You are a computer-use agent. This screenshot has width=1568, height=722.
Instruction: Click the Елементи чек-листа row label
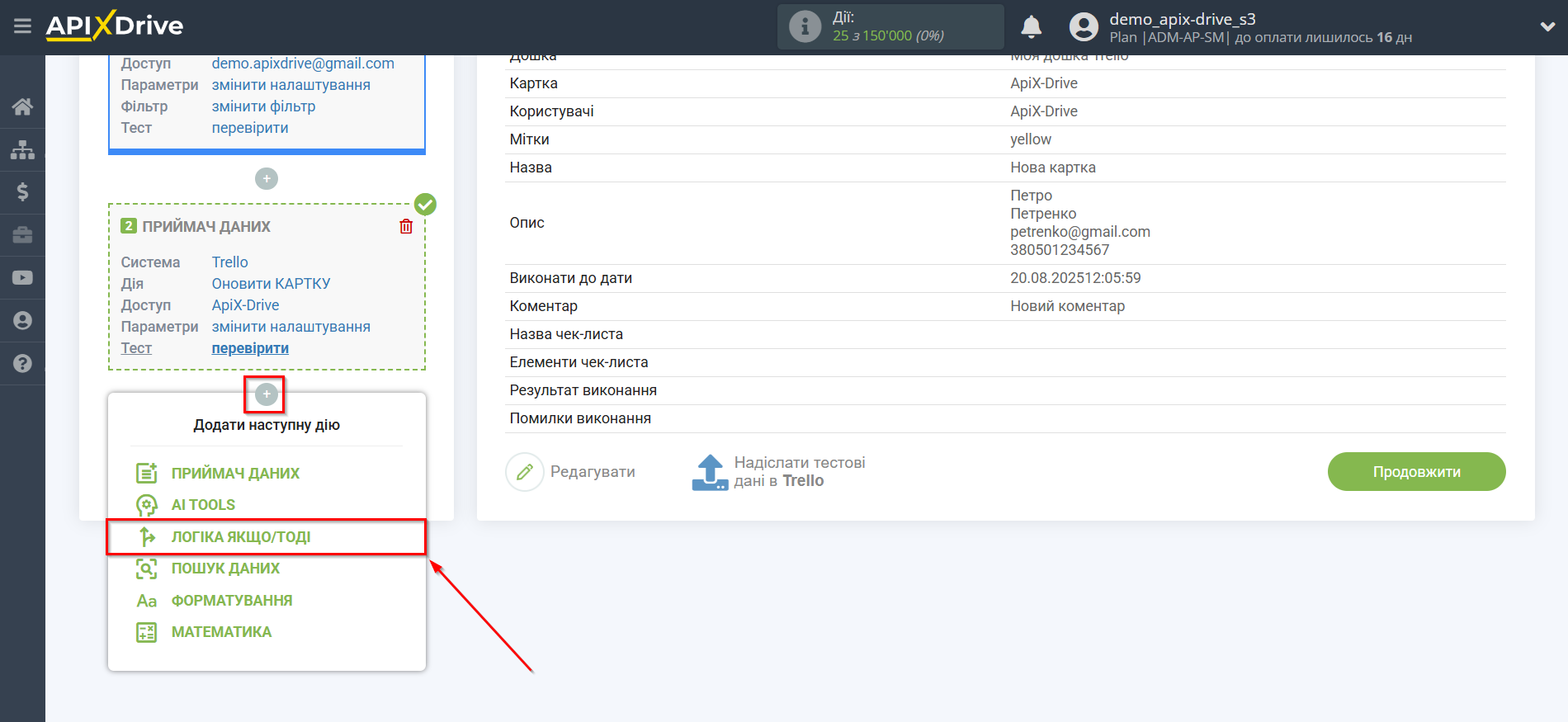(579, 362)
